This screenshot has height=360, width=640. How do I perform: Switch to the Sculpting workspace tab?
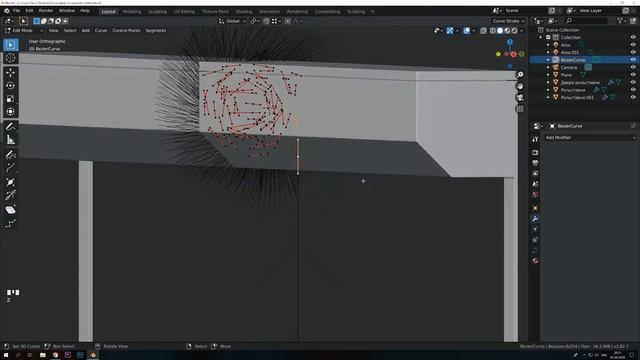(158, 11)
